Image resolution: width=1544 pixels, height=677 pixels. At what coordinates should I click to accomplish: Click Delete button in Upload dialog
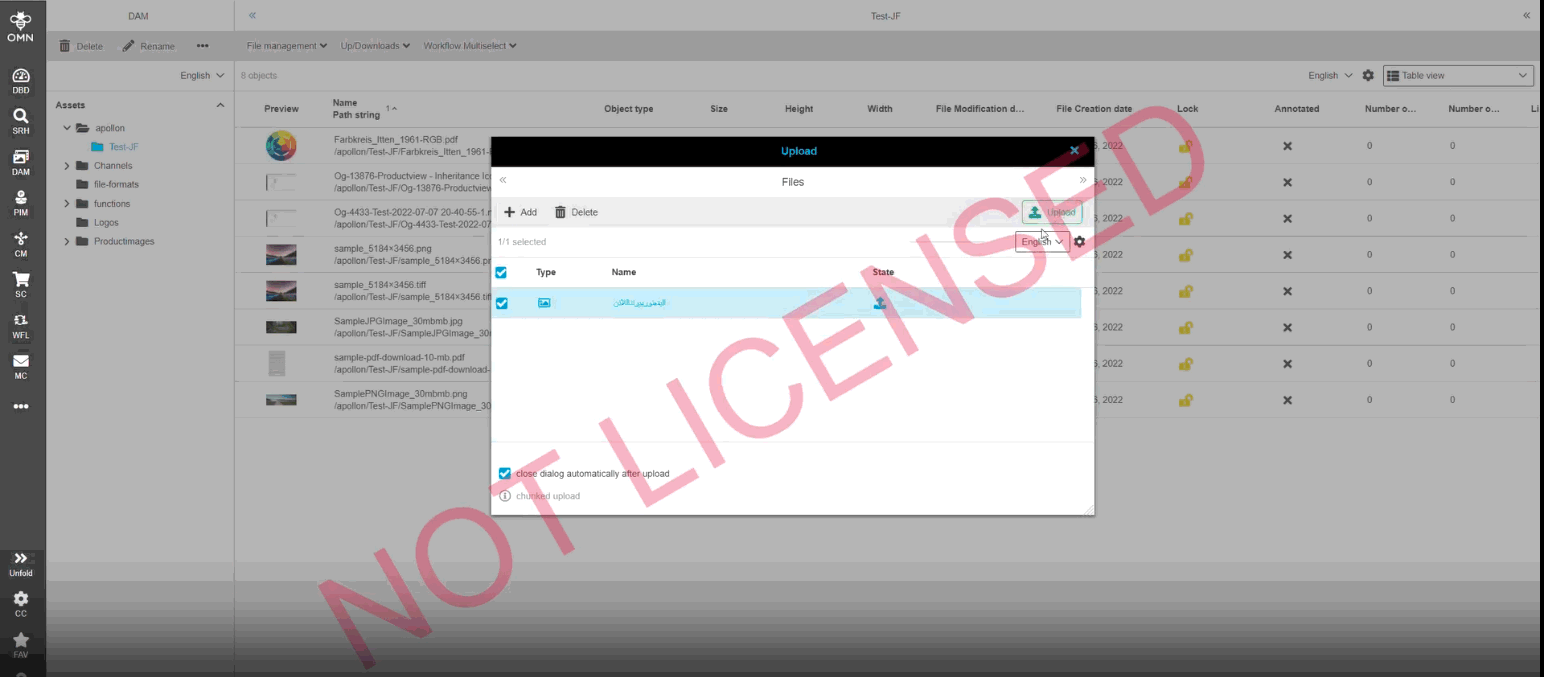tap(576, 212)
